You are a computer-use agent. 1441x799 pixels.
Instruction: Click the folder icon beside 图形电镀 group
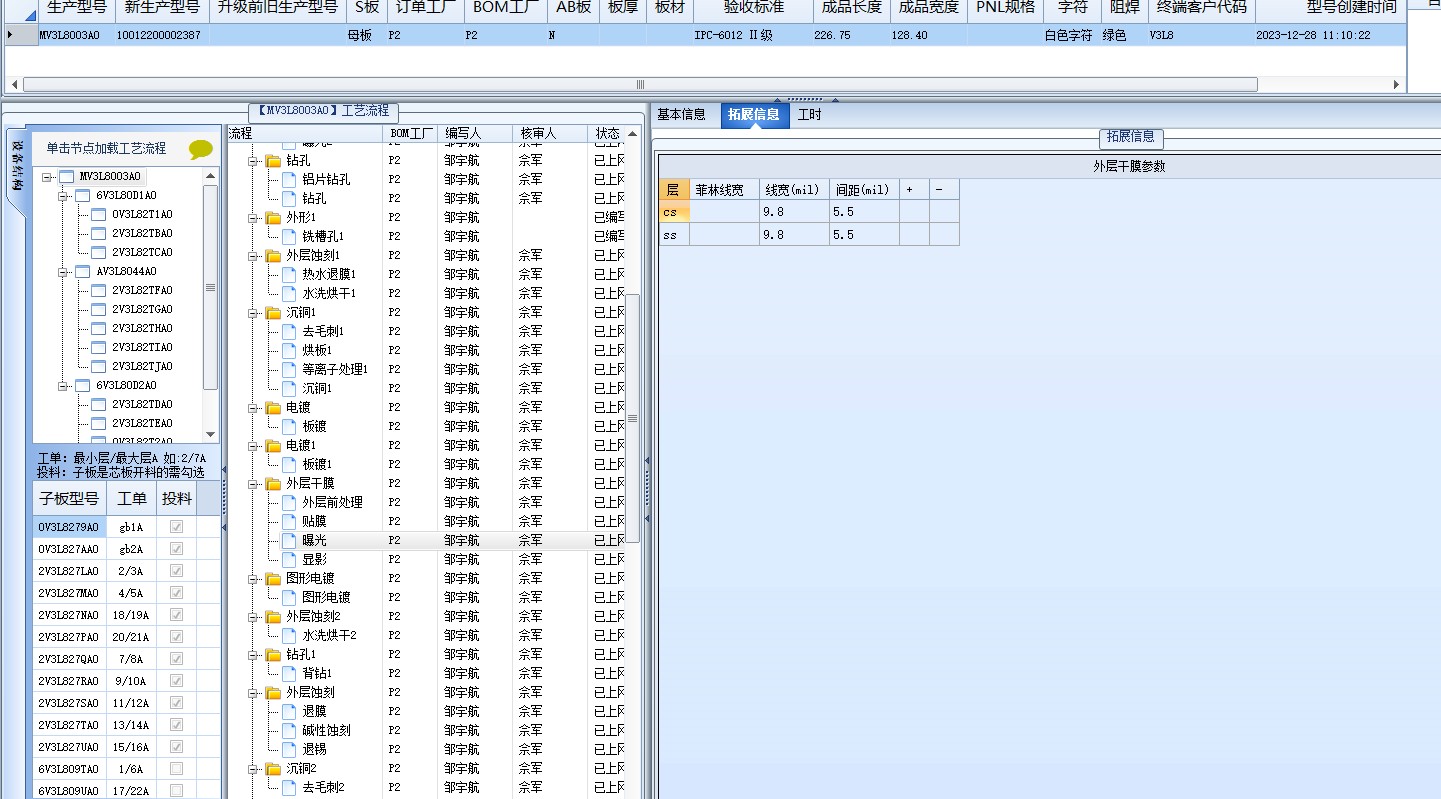(273, 578)
